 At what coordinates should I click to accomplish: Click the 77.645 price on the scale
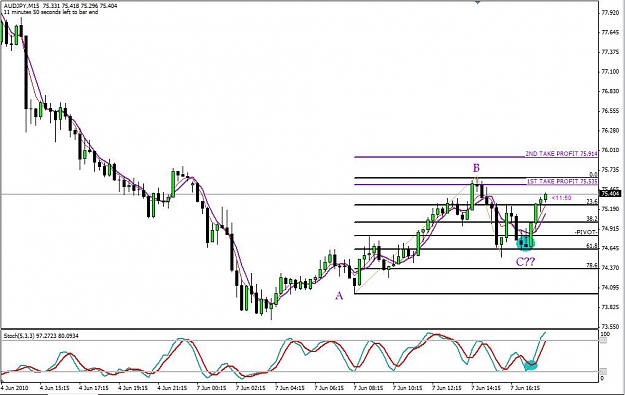tap(610, 32)
